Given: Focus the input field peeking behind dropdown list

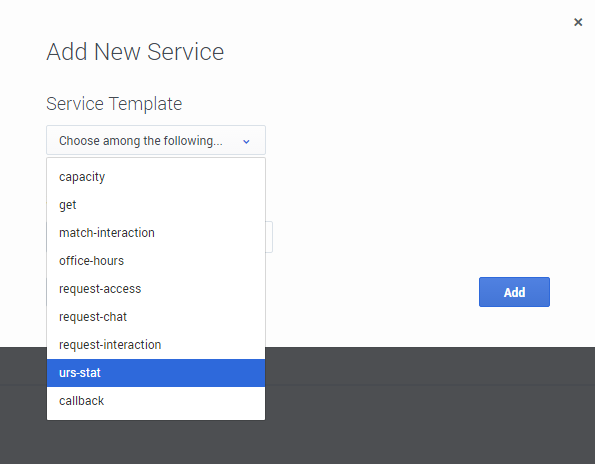Looking at the screenshot, I should pyautogui.click(x=269, y=237).
